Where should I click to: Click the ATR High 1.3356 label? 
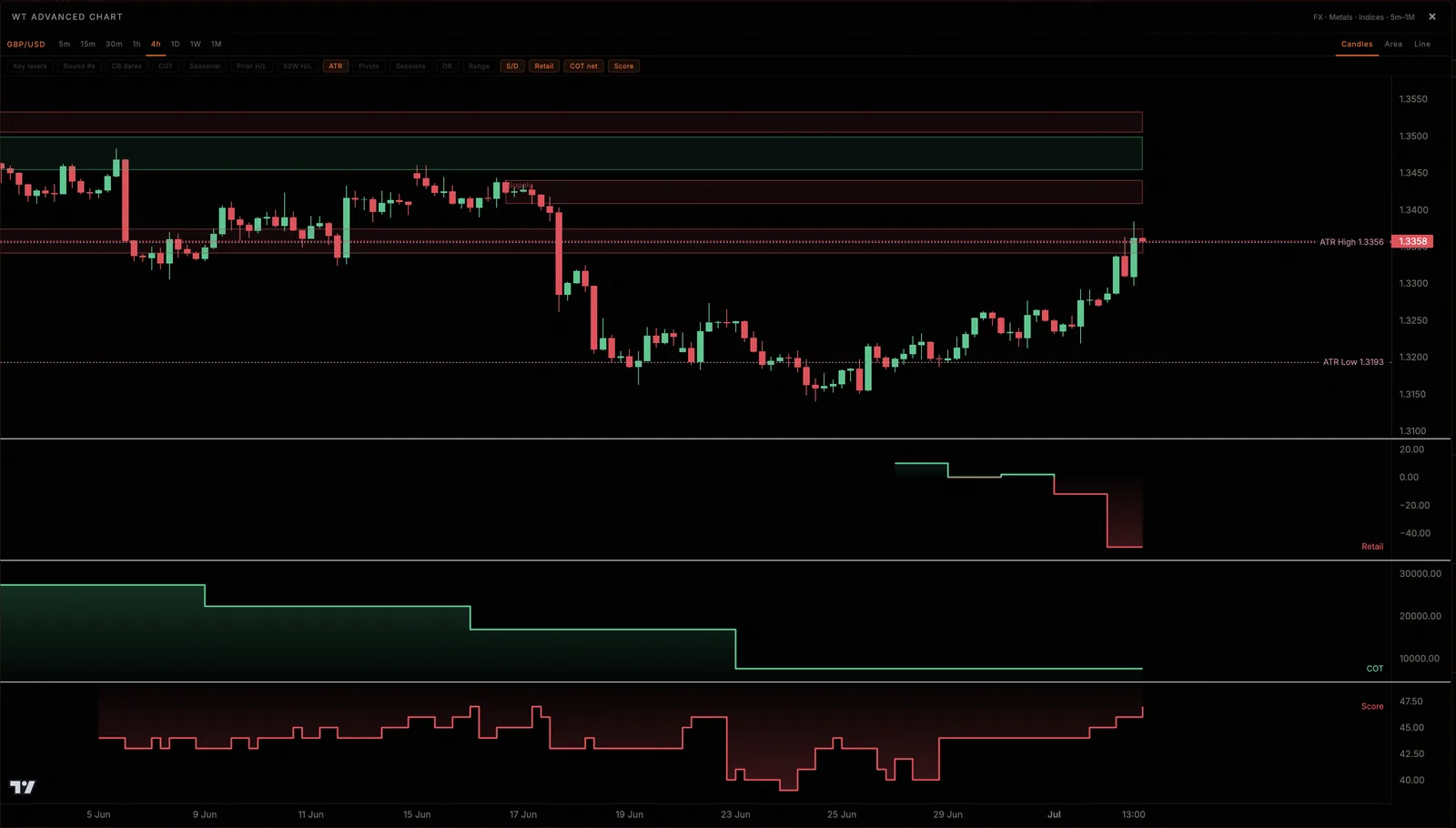[1351, 242]
